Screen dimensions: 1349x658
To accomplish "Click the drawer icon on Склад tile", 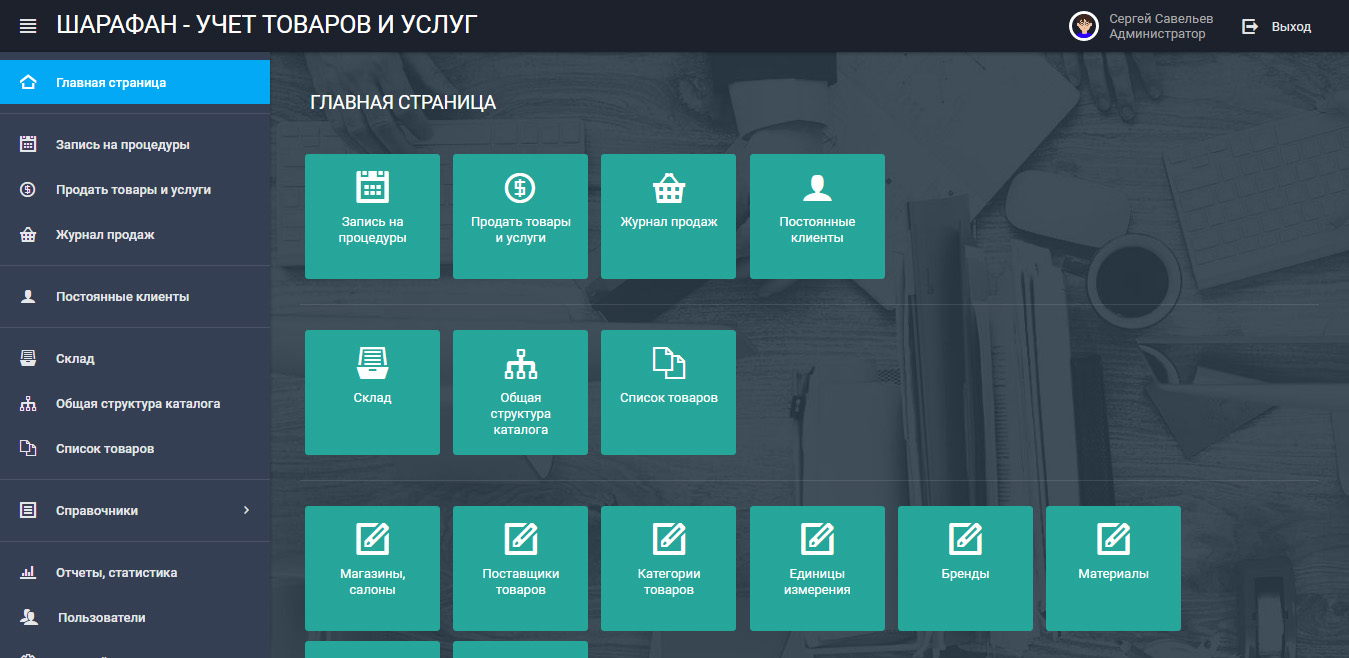I will [x=372, y=363].
